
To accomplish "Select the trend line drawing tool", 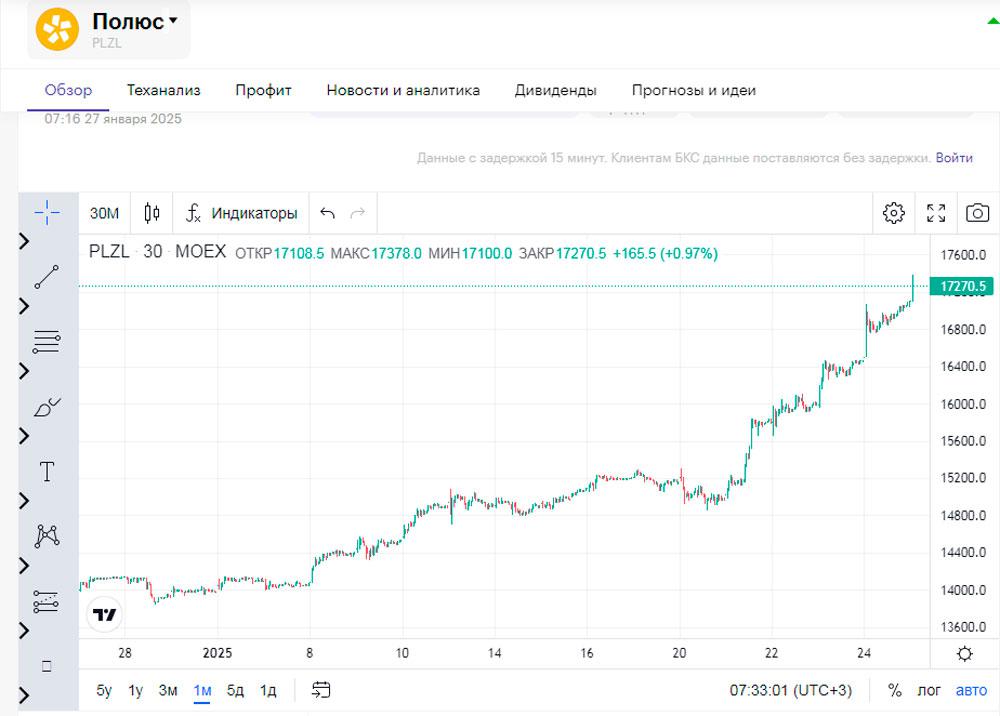I will click(47, 277).
